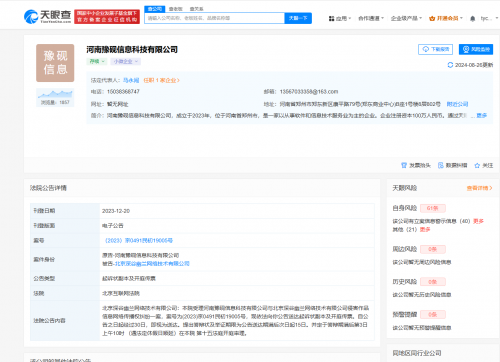Click the 天眼风险 panel heading
Viewport: 500px width, 362px height.
click(405, 188)
